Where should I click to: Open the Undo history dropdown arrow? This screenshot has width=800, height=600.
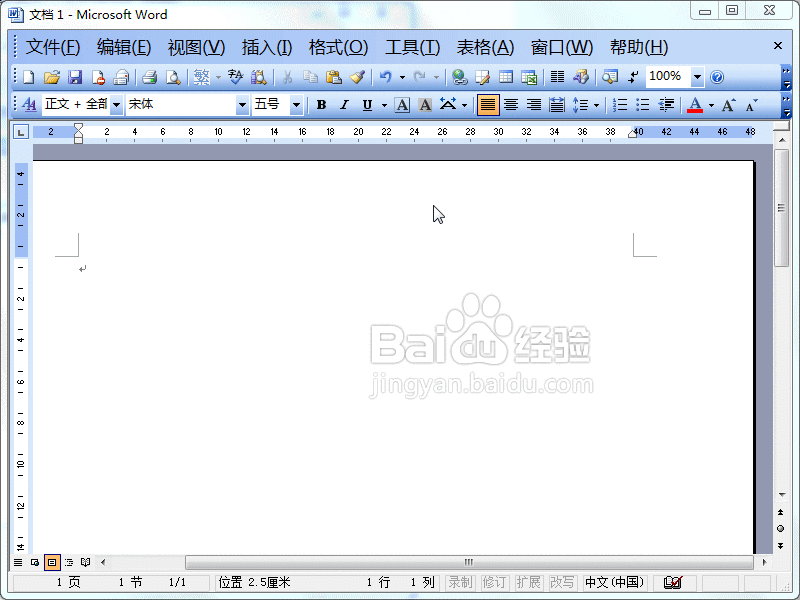pyautogui.click(x=402, y=77)
